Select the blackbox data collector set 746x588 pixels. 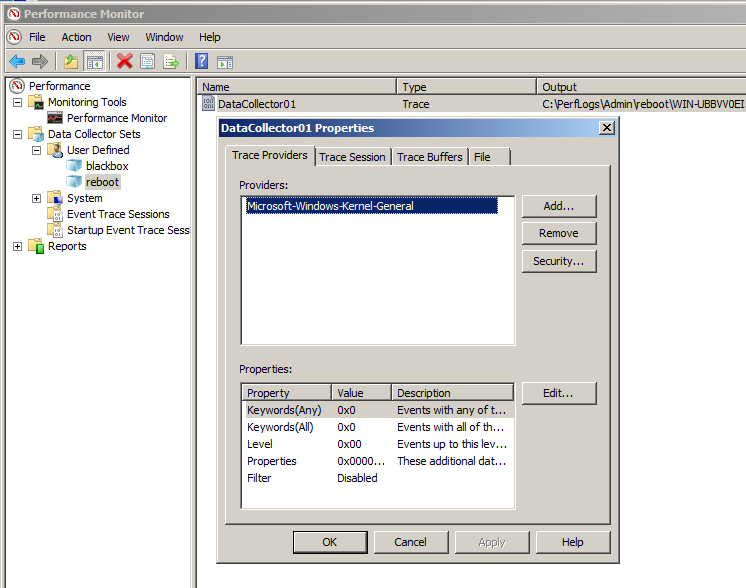click(107, 166)
